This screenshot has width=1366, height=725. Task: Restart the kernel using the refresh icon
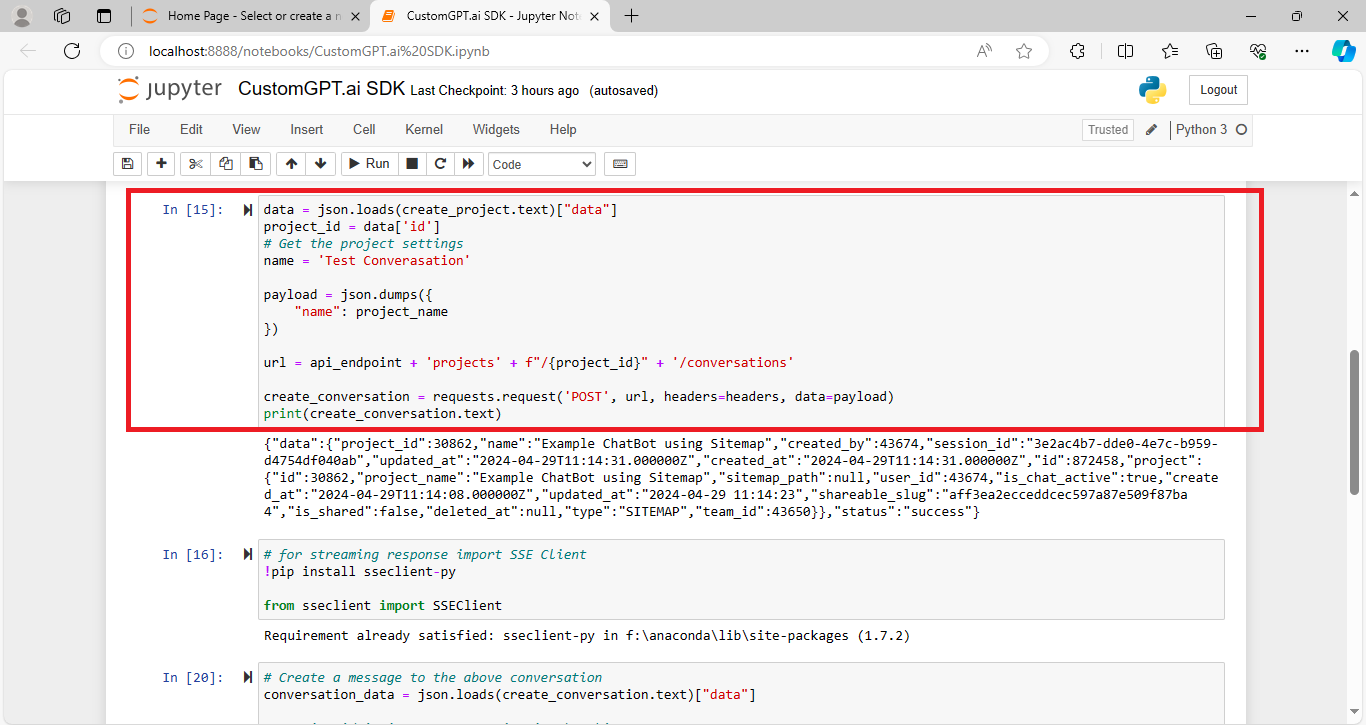click(x=440, y=163)
